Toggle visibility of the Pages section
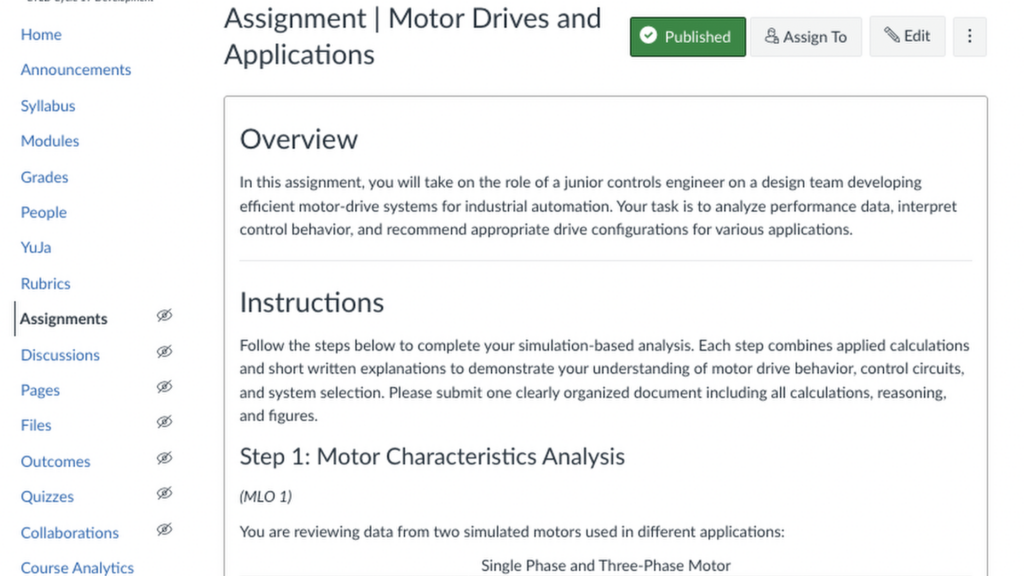Image resolution: width=1024 pixels, height=576 pixels. (164, 387)
